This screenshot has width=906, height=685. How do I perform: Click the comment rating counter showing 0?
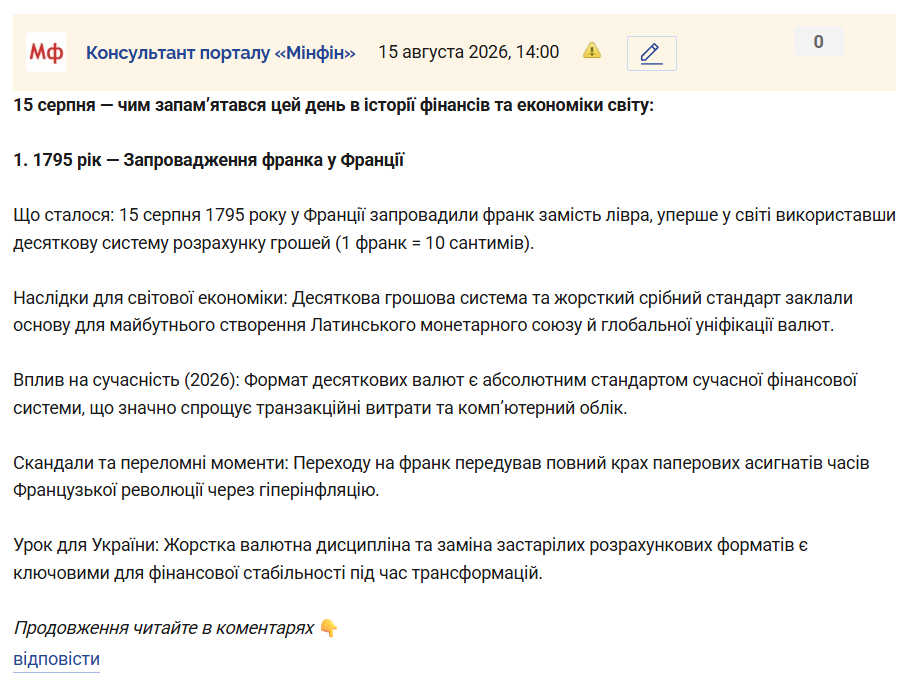point(819,42)
